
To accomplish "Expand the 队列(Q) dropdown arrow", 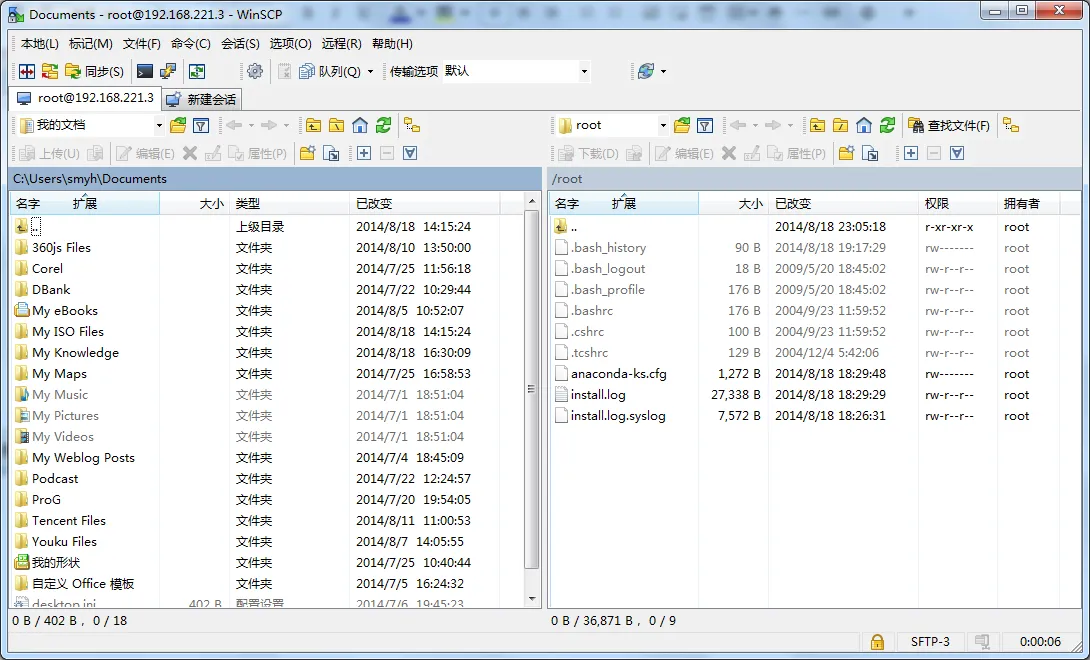I will tap(370, 71).
